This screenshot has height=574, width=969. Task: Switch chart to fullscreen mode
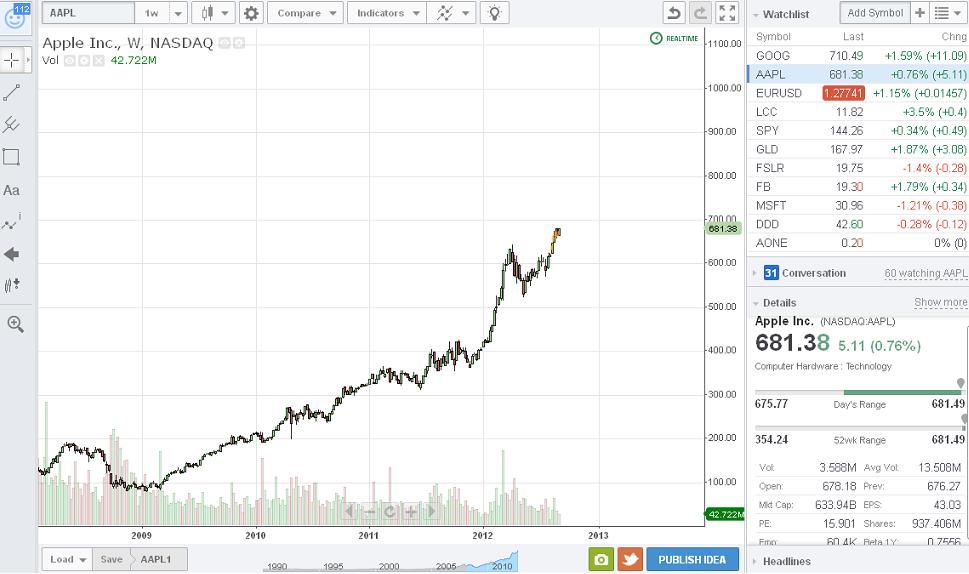[727, 13]
